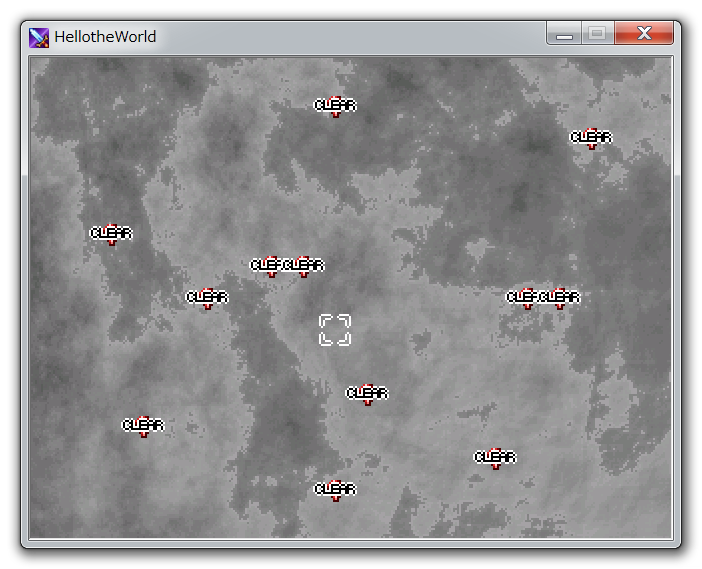Click the white bracket selection cursor

point(335,330)
